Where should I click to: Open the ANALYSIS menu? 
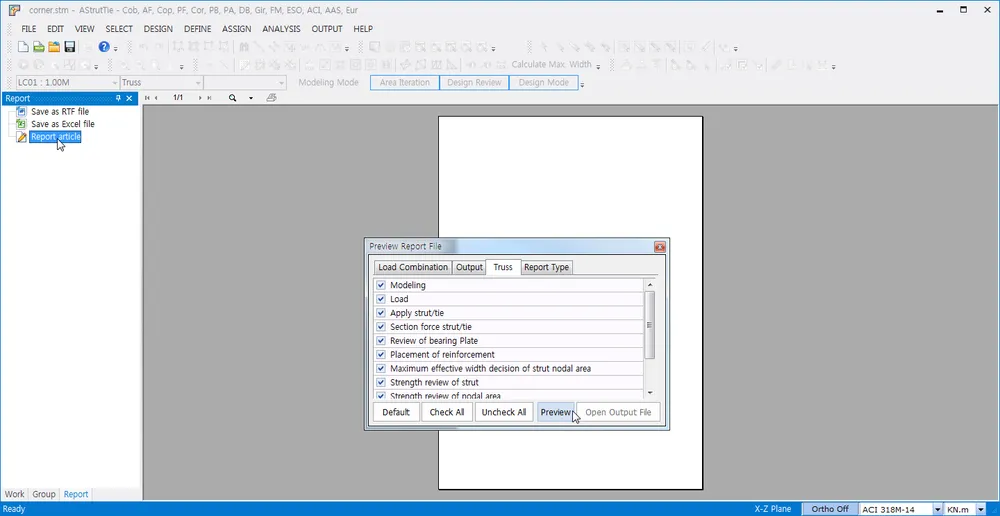click(281, 29)
